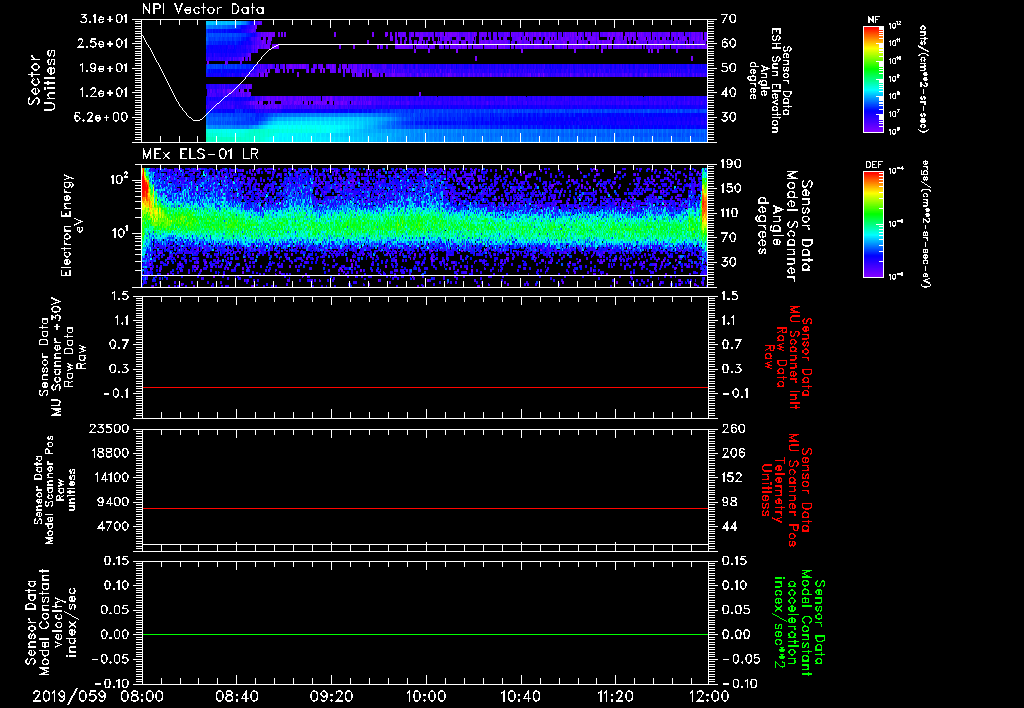Click the 4700 scanner position axis value
This screenshot has height=708, width=1024.
pos(113,526)
